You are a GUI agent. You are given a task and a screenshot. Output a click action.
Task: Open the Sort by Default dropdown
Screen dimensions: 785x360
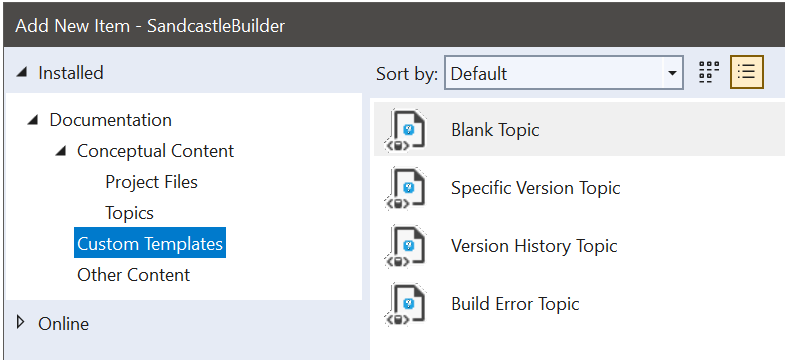[564, 73]
